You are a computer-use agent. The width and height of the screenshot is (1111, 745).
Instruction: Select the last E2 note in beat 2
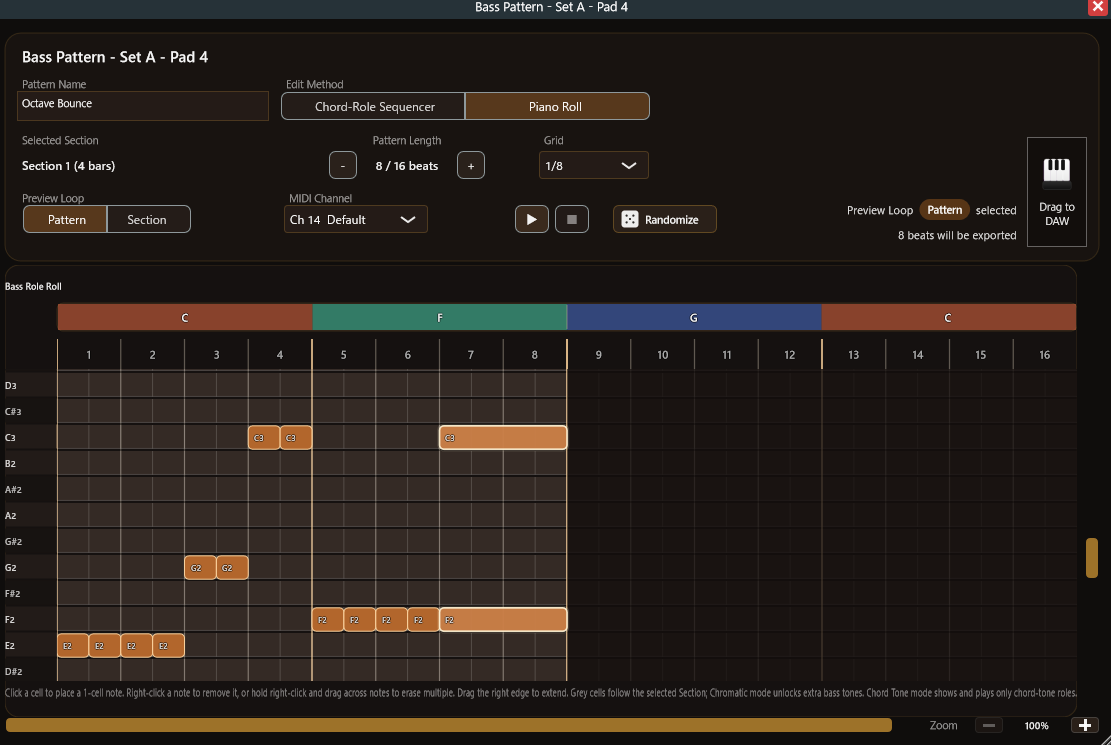tap(169, 646)
